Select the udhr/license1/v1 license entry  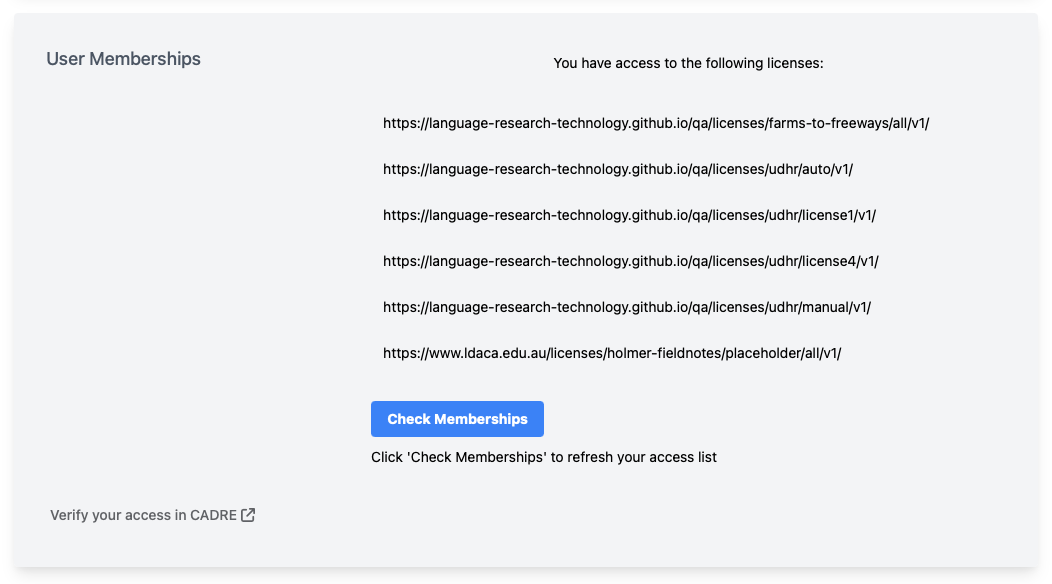(629, 215)
